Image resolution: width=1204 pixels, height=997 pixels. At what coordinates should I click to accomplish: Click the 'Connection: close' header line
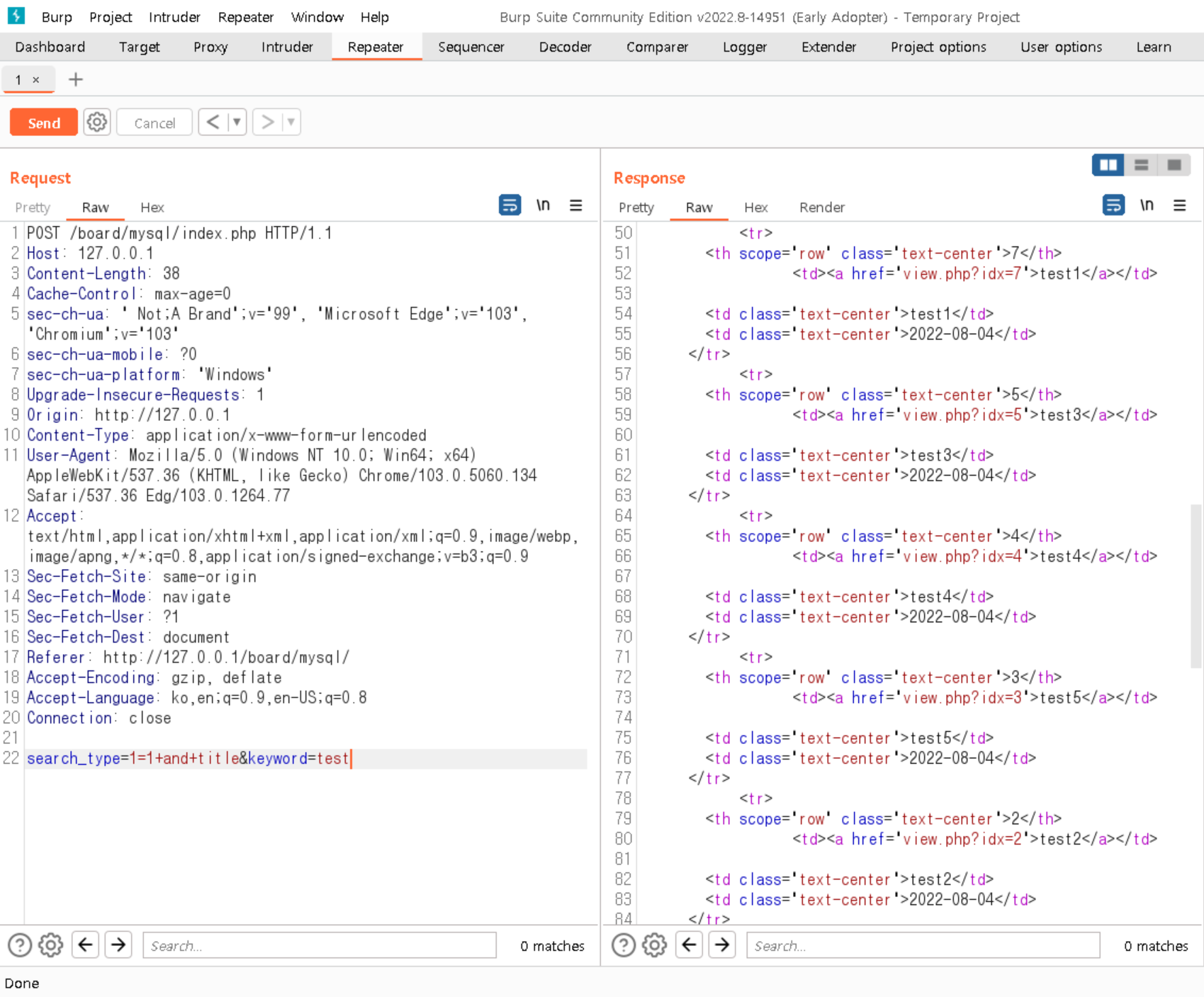[x=99, y=718]
